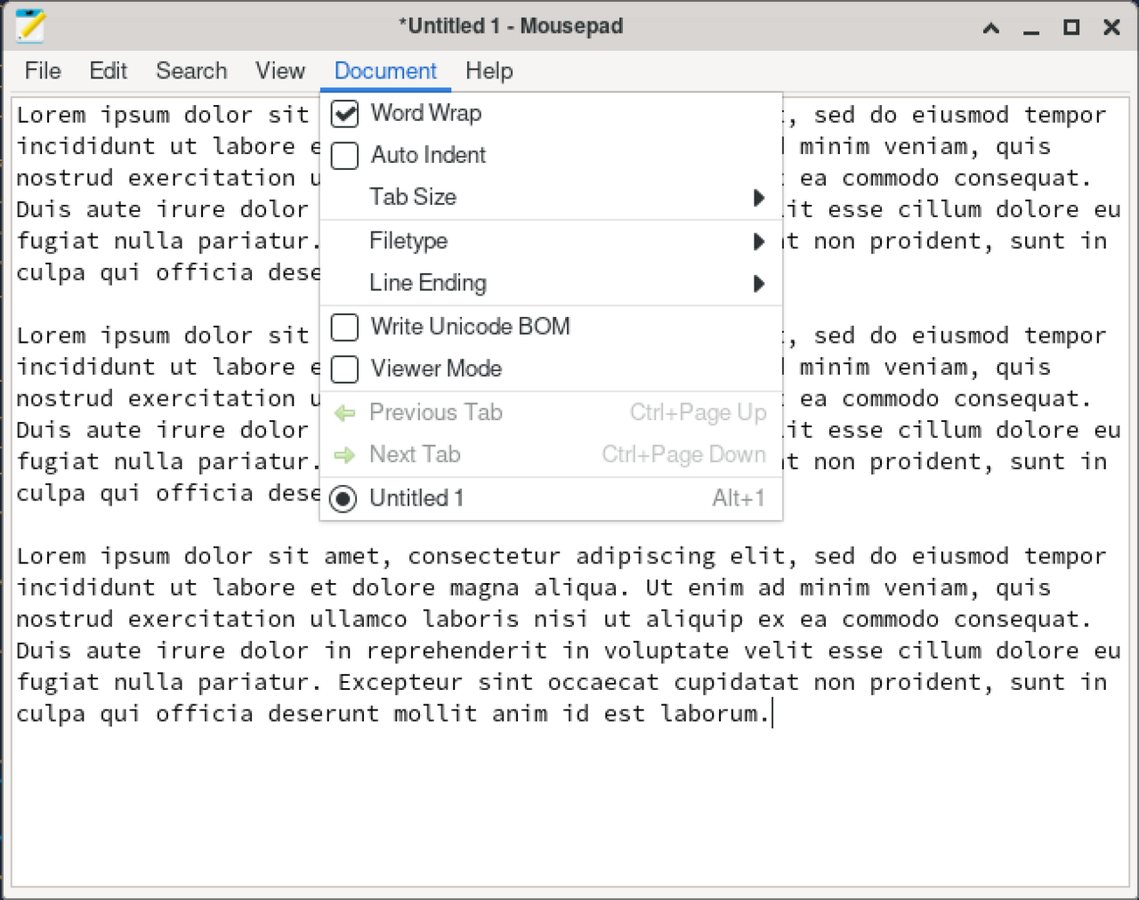The height and width of the screenshot is (900, 1139).
Task: Click the Ctrl+Page Up shortcut text
Action: coord(698,413)
